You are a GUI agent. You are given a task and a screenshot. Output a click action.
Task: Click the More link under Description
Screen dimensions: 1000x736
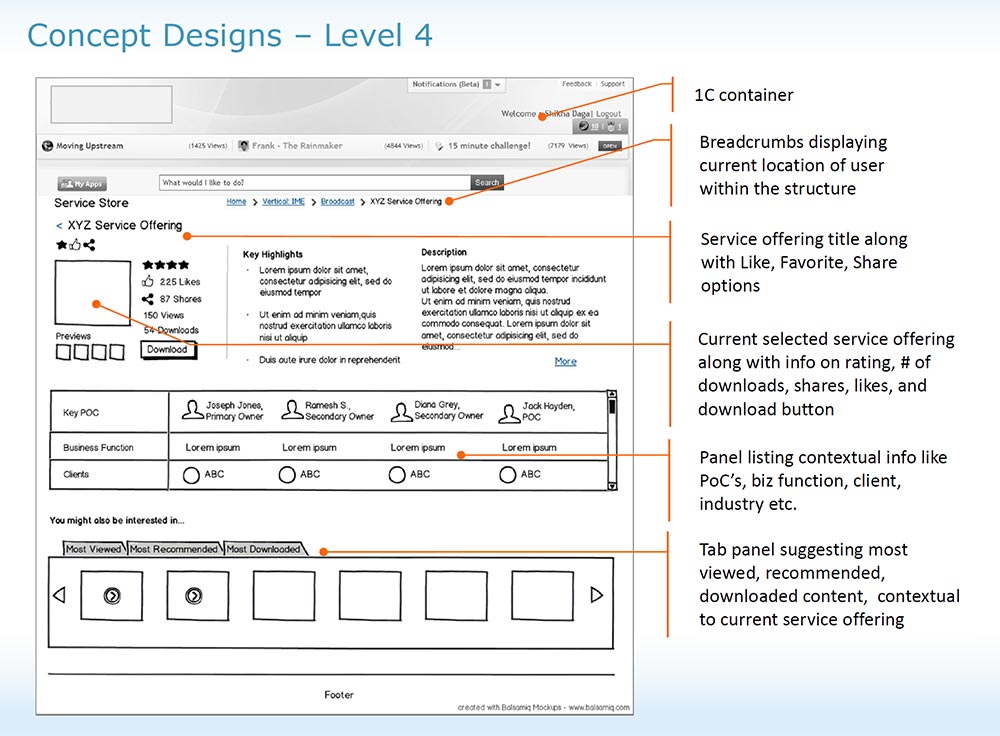(566, 361)
